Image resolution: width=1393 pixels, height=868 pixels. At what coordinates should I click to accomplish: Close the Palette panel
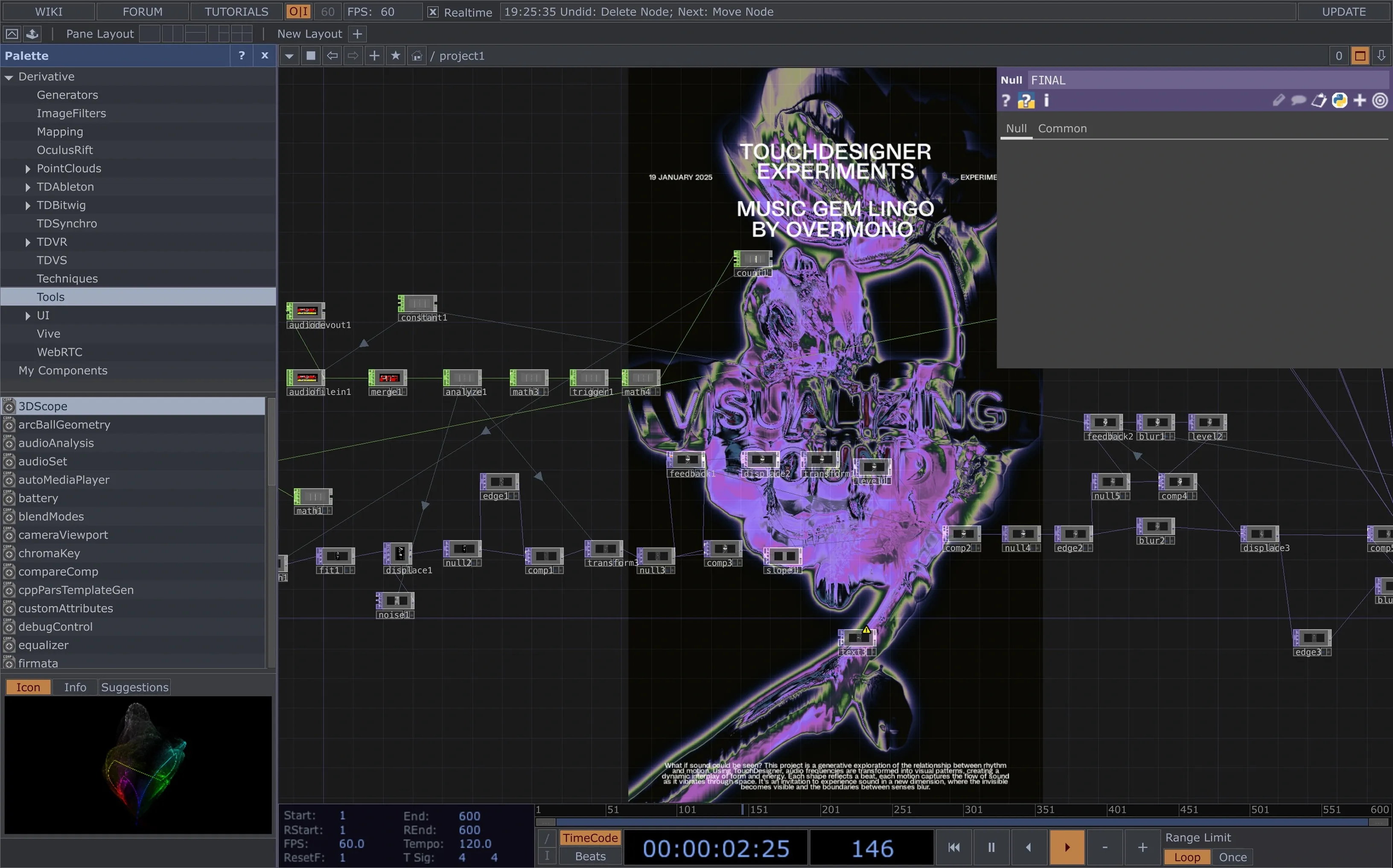tap(265, 55)
